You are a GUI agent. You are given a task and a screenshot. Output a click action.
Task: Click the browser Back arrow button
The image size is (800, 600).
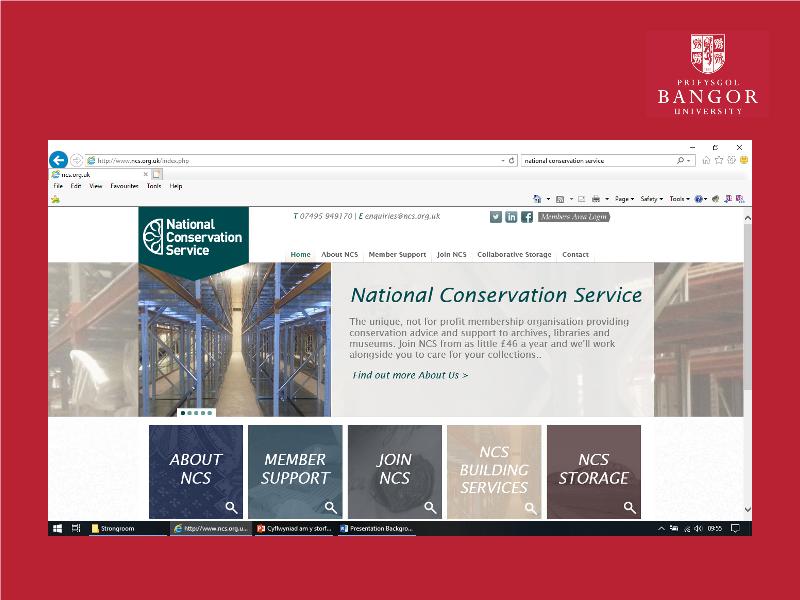pyautogui.click(x=58, y=160)
